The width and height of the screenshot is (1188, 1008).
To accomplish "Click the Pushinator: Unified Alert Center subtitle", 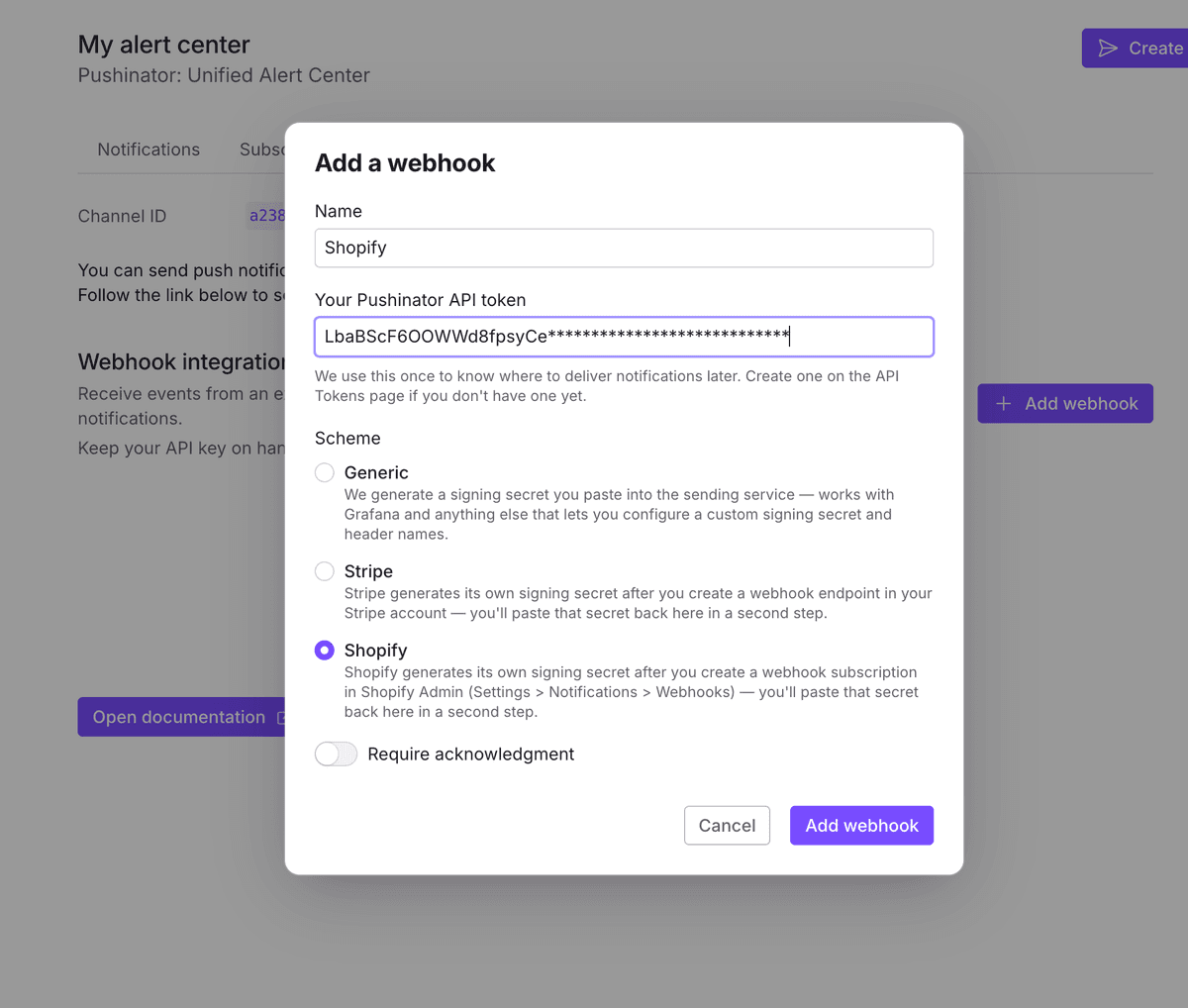I will (224, 75).
